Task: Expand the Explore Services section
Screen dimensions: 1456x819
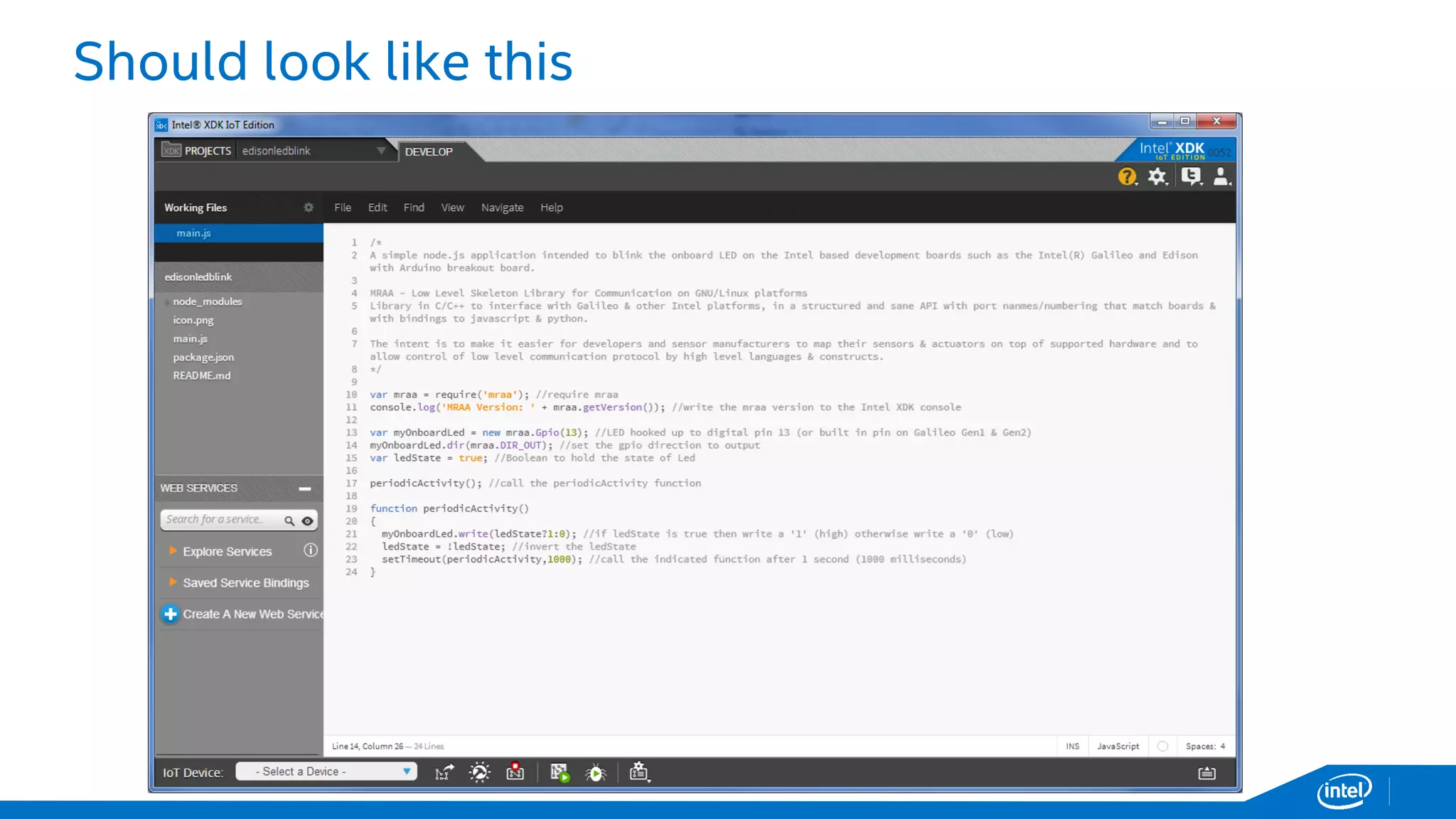Action: [x=227, y=552]
